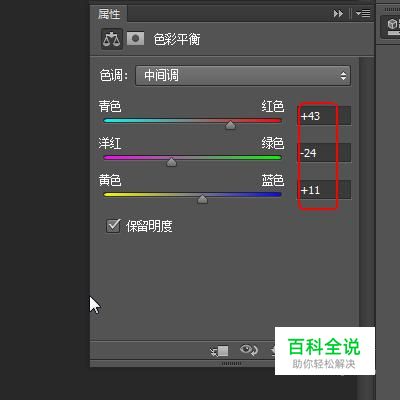The width and height of the screenshot is (400, 400).
Task: Click the 洋红 label
Action: [110, 143]
